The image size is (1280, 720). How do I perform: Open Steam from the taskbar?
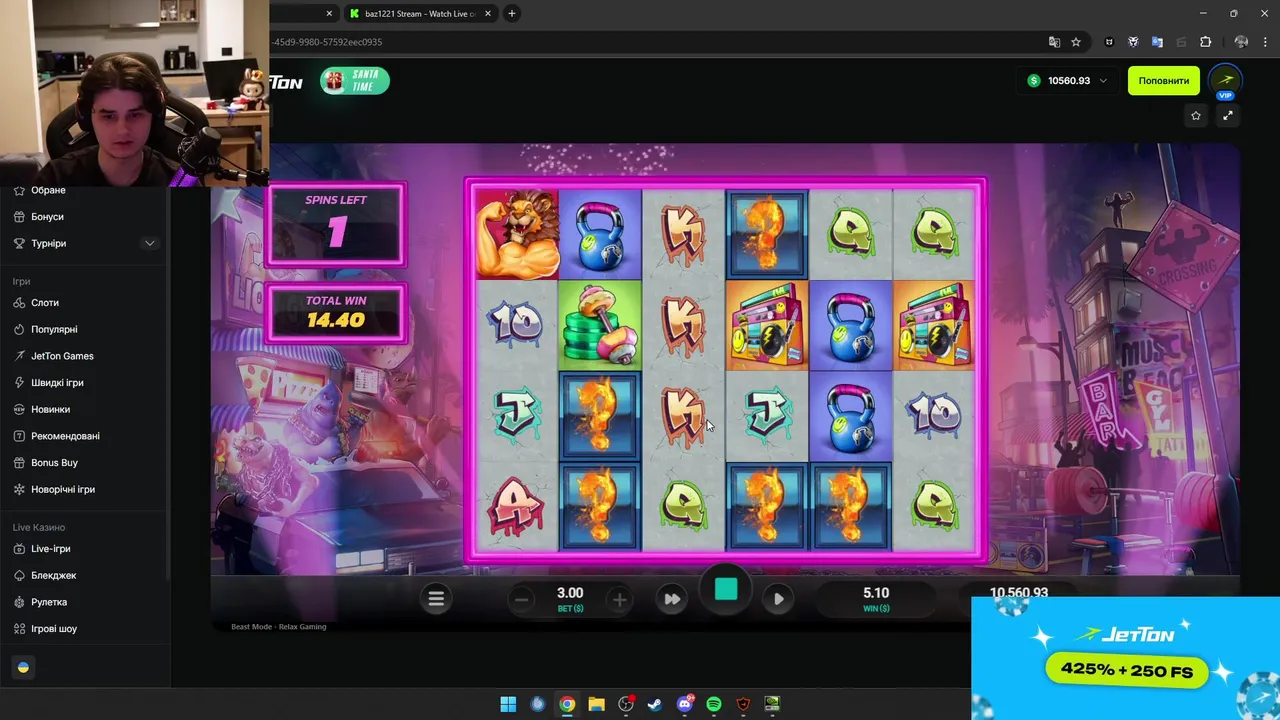(655, 704)
